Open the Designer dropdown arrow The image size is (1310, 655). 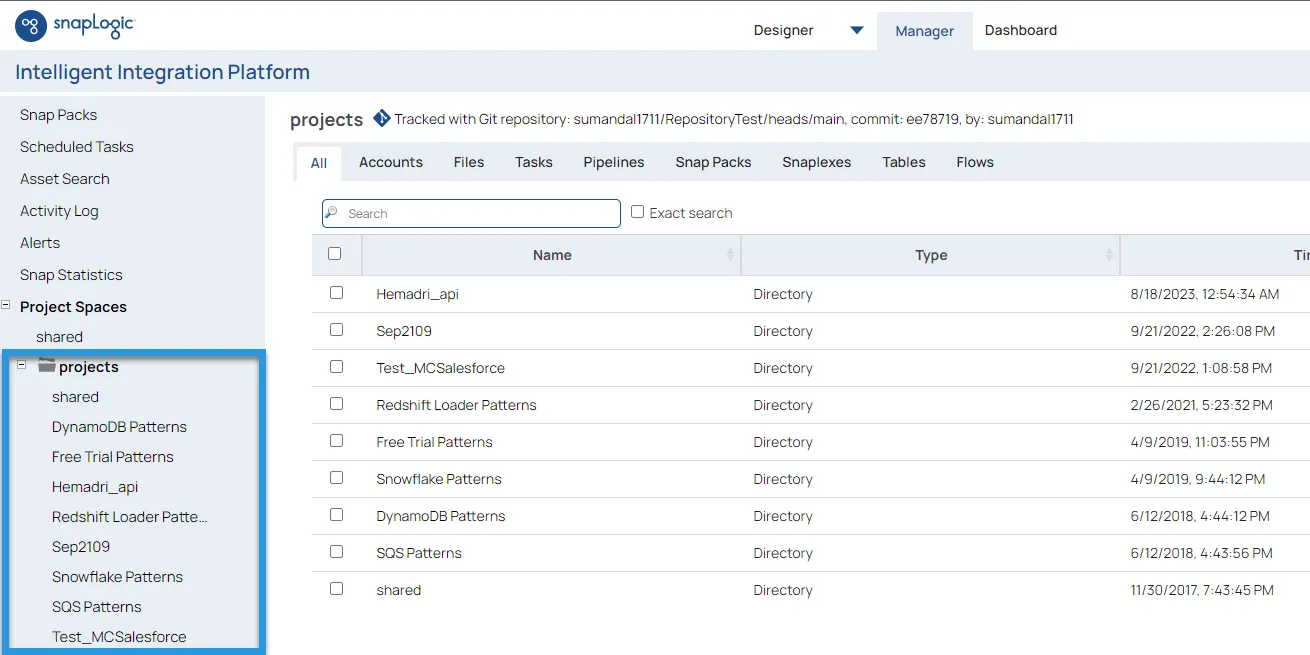(x=856, y=30)
